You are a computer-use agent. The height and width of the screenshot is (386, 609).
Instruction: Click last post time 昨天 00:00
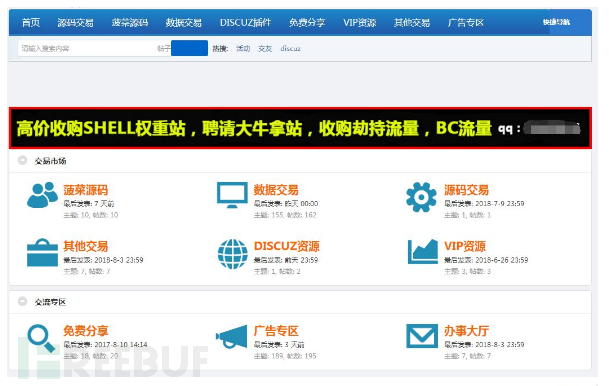tap(301, 203)
